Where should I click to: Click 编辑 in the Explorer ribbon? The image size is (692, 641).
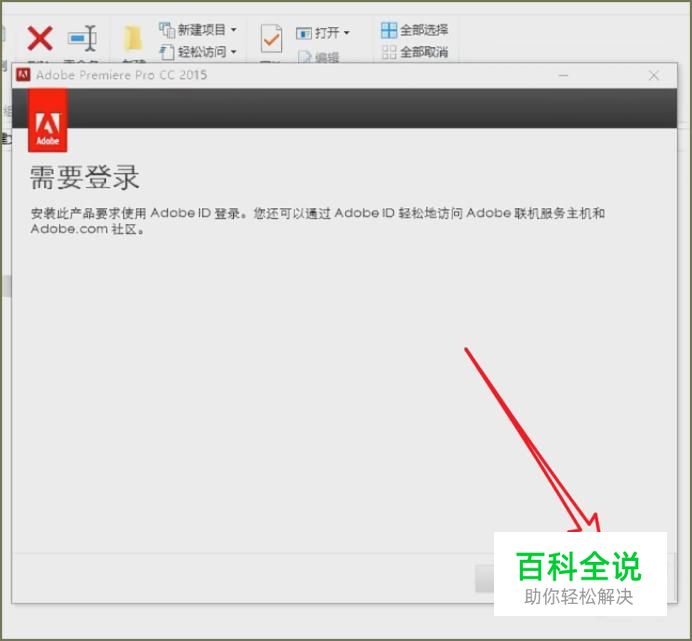click(319, 57)
